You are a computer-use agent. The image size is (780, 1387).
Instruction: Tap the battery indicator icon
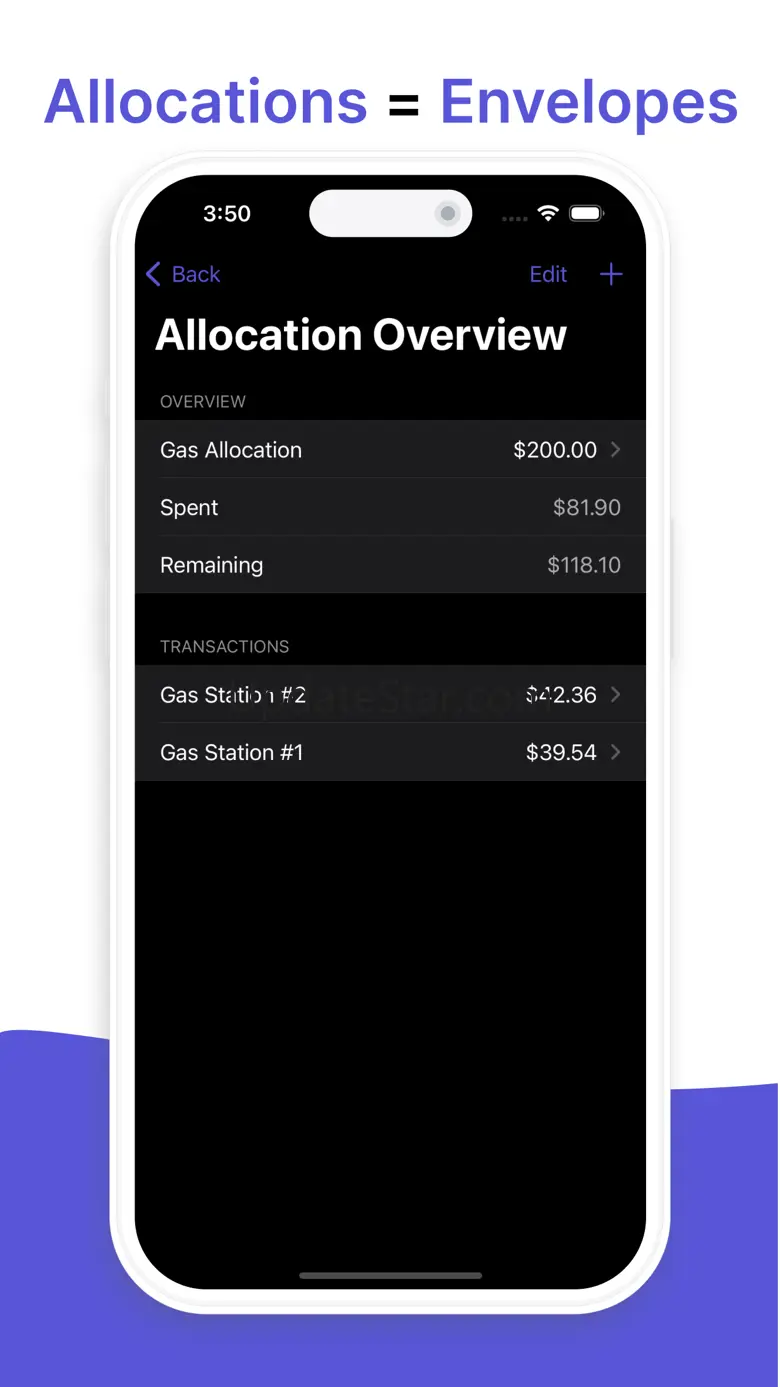pyautogui.click(x=586, y=213)
